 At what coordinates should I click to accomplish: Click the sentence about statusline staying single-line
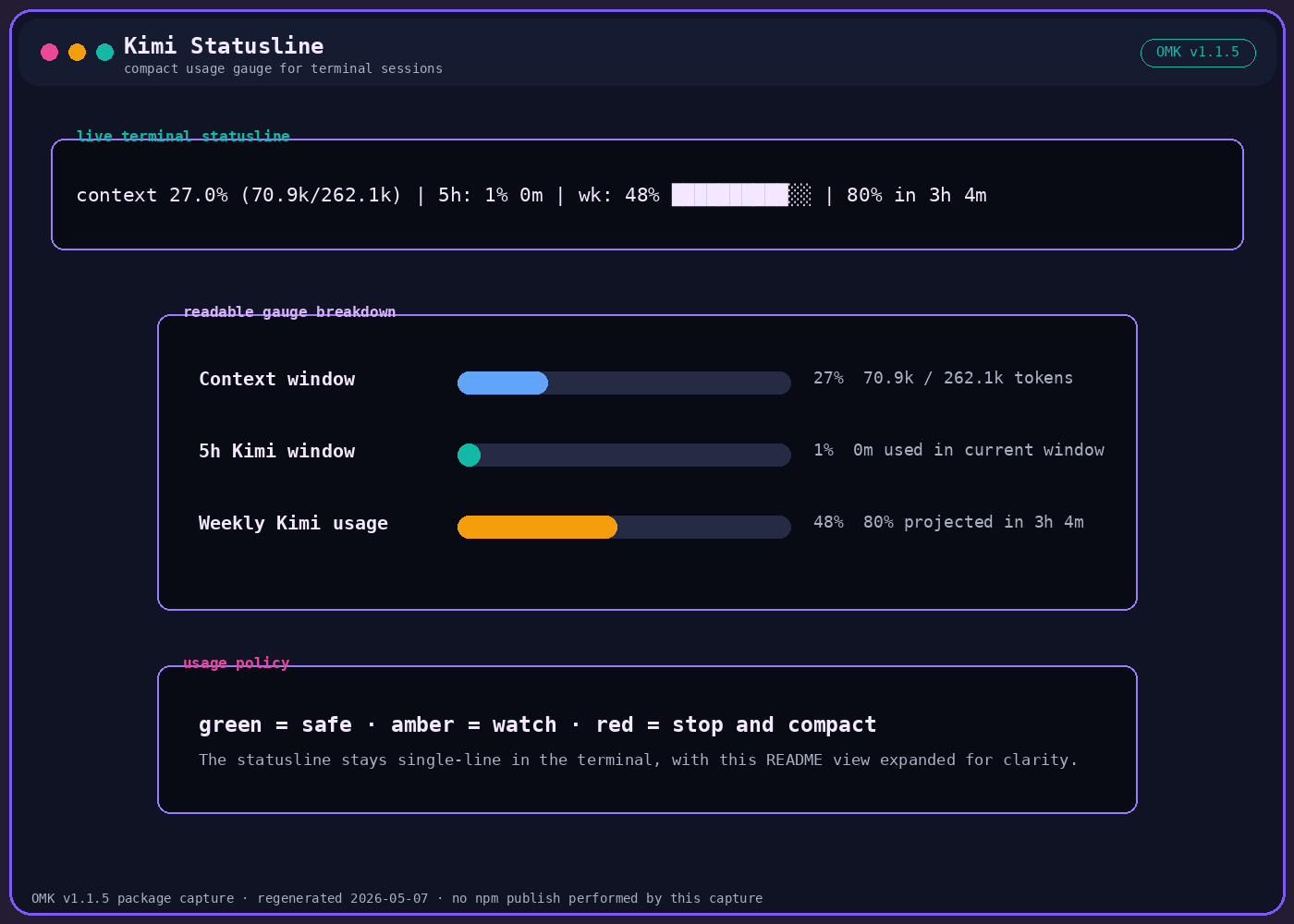[x=638, y=760]
